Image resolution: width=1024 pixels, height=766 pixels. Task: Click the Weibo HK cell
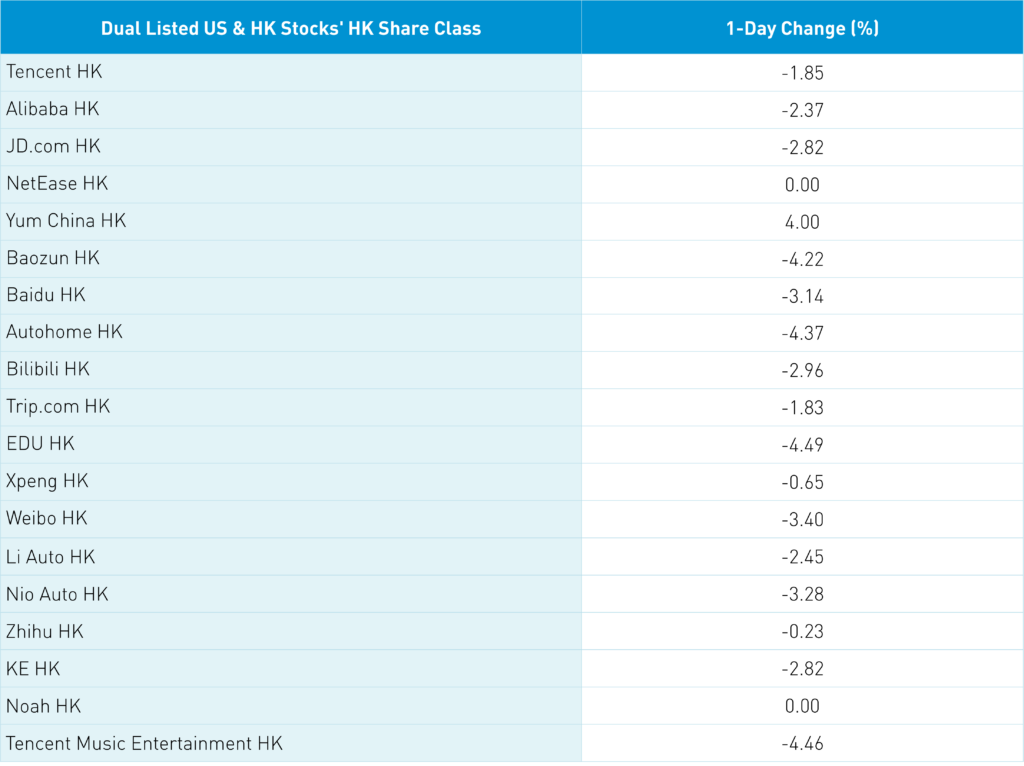pyautogui.click(x=47, y=518)
